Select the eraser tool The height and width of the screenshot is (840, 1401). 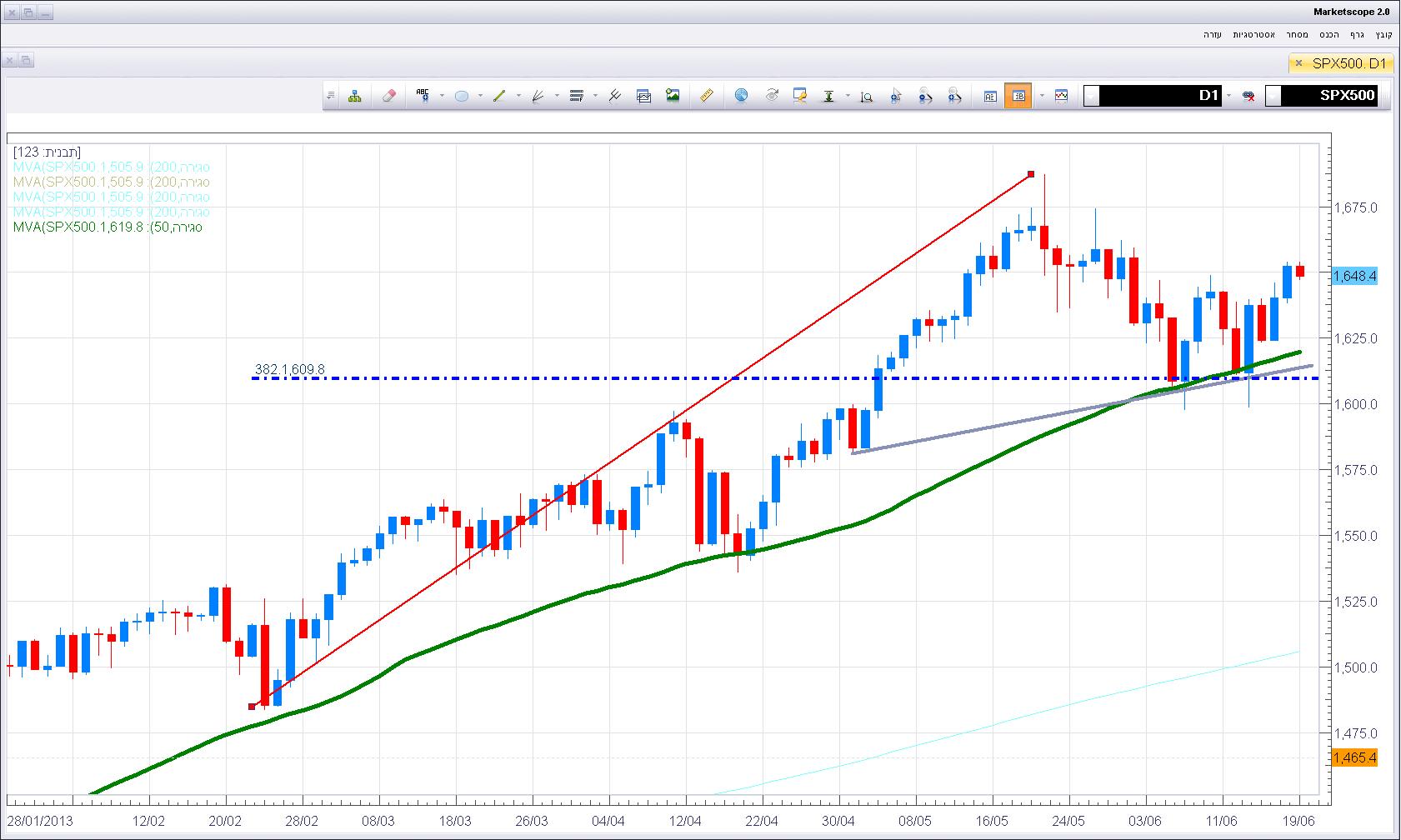(388, 96)
